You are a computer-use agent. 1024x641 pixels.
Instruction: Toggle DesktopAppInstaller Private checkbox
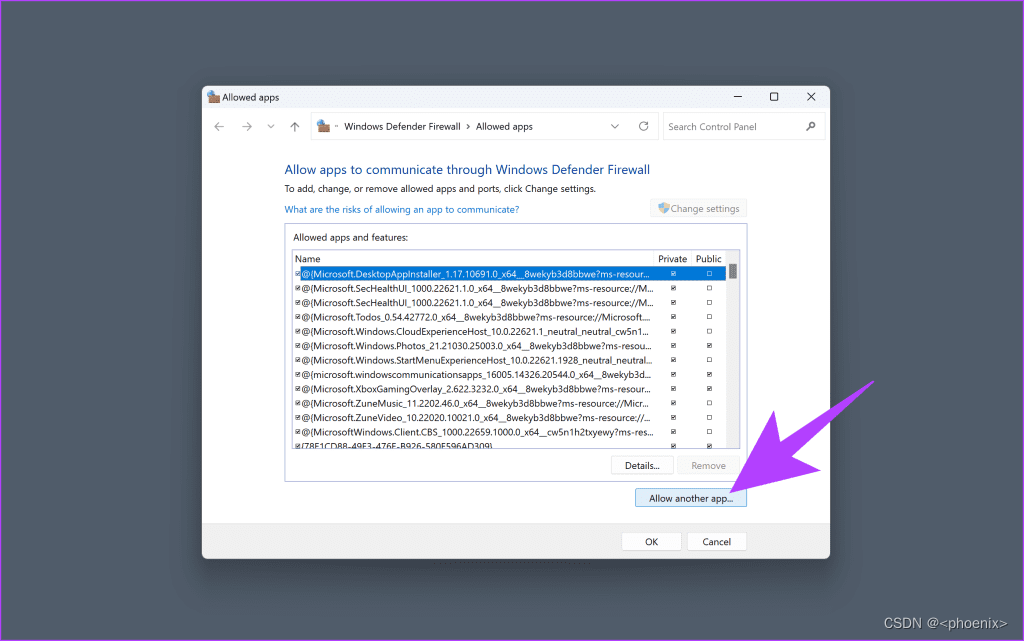coord(673,274)
